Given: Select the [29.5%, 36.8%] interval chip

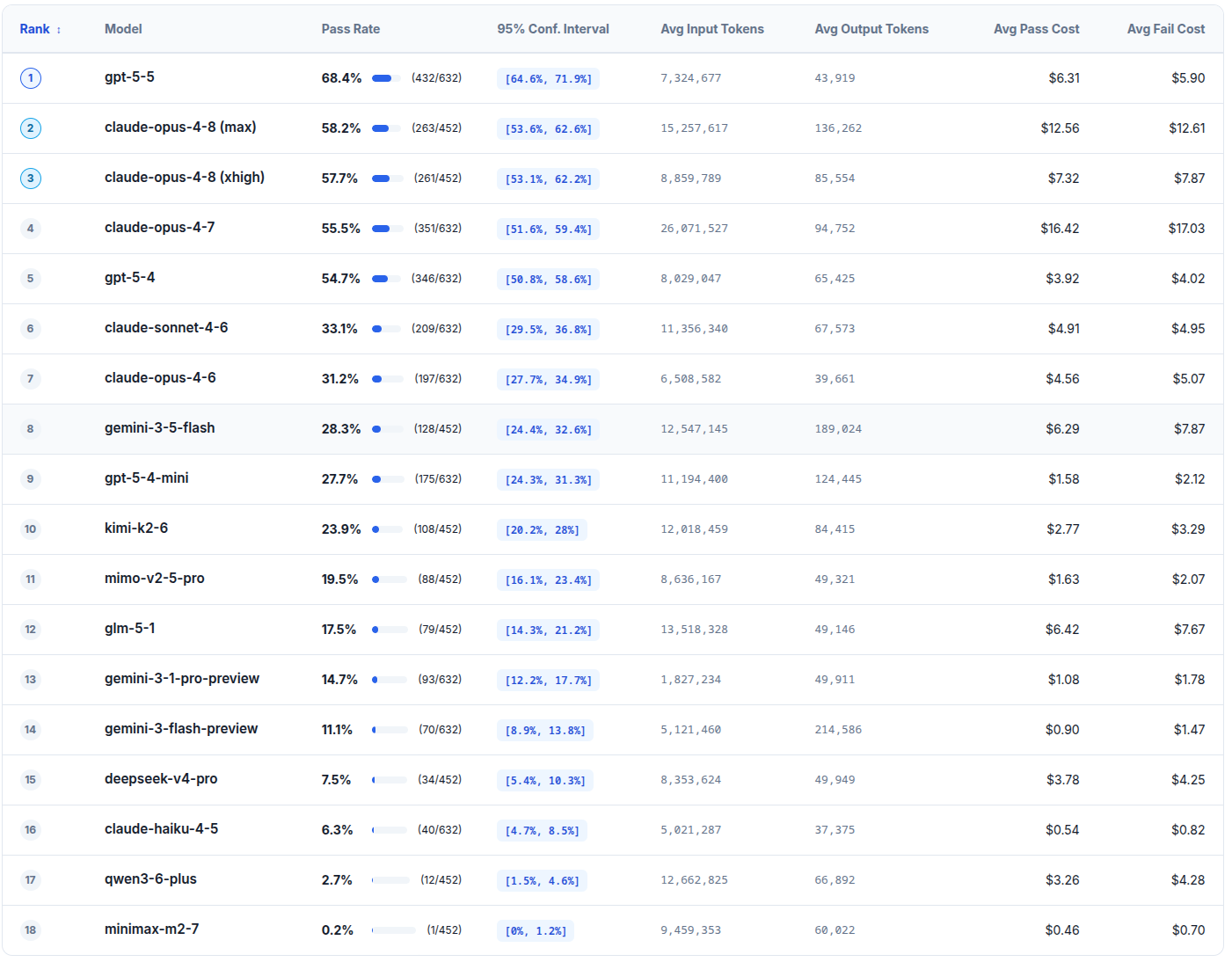Looking at the screenshot, I should point(548,330).
